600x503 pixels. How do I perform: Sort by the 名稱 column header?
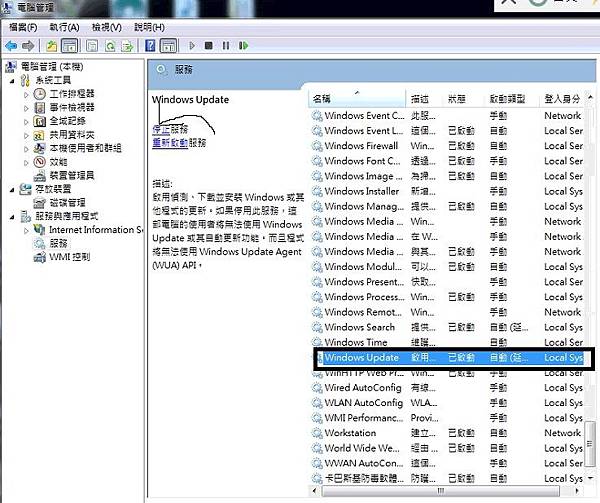click(x=357, y=99)
